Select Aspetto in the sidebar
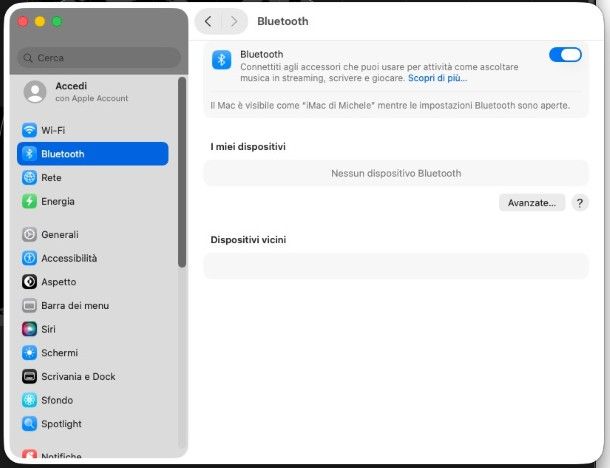The width and height of the screenshot is (610, 468). tap(93, 282)
